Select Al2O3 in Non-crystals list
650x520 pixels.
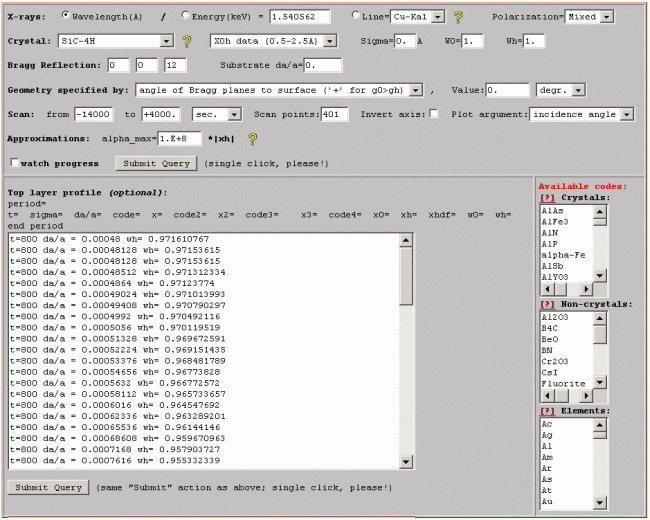point(555,317)
